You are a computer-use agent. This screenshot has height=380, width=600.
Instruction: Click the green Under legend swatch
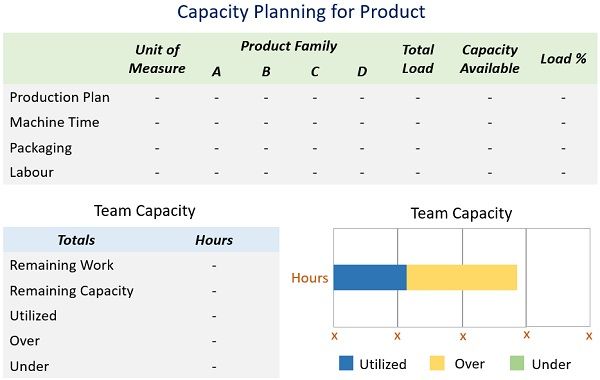[517, 363]
